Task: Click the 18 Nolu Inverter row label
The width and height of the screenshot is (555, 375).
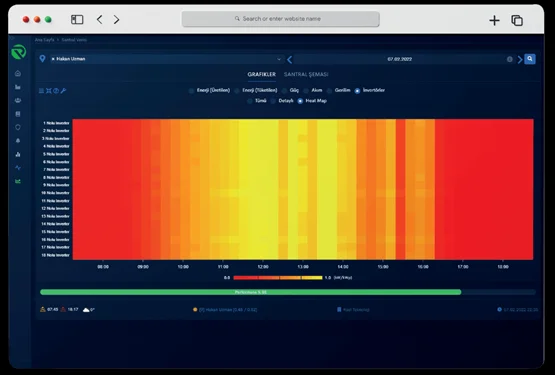Action: tap(55, 255)
